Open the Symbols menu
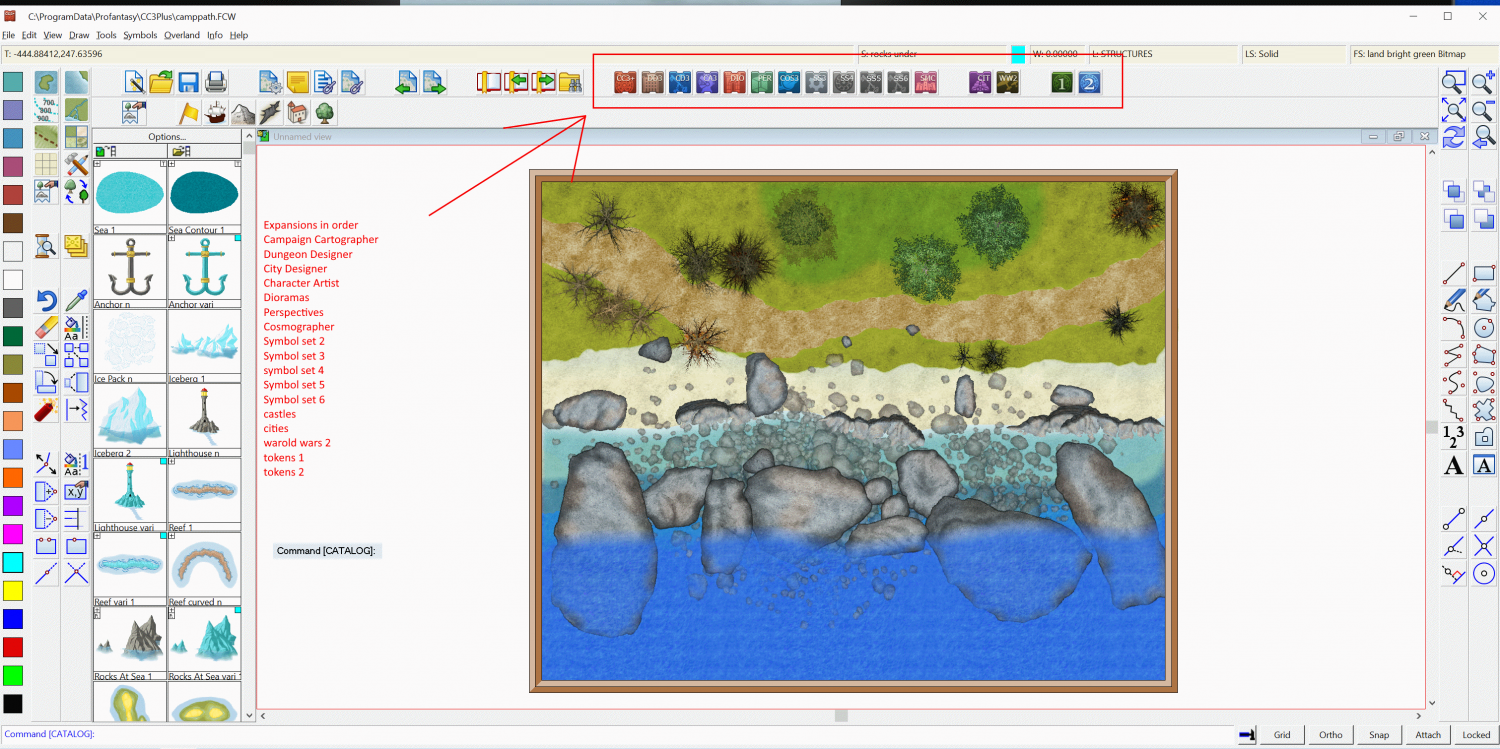Screen dimensions: 1500x749 pyautogui.click(x=140, y=35)
